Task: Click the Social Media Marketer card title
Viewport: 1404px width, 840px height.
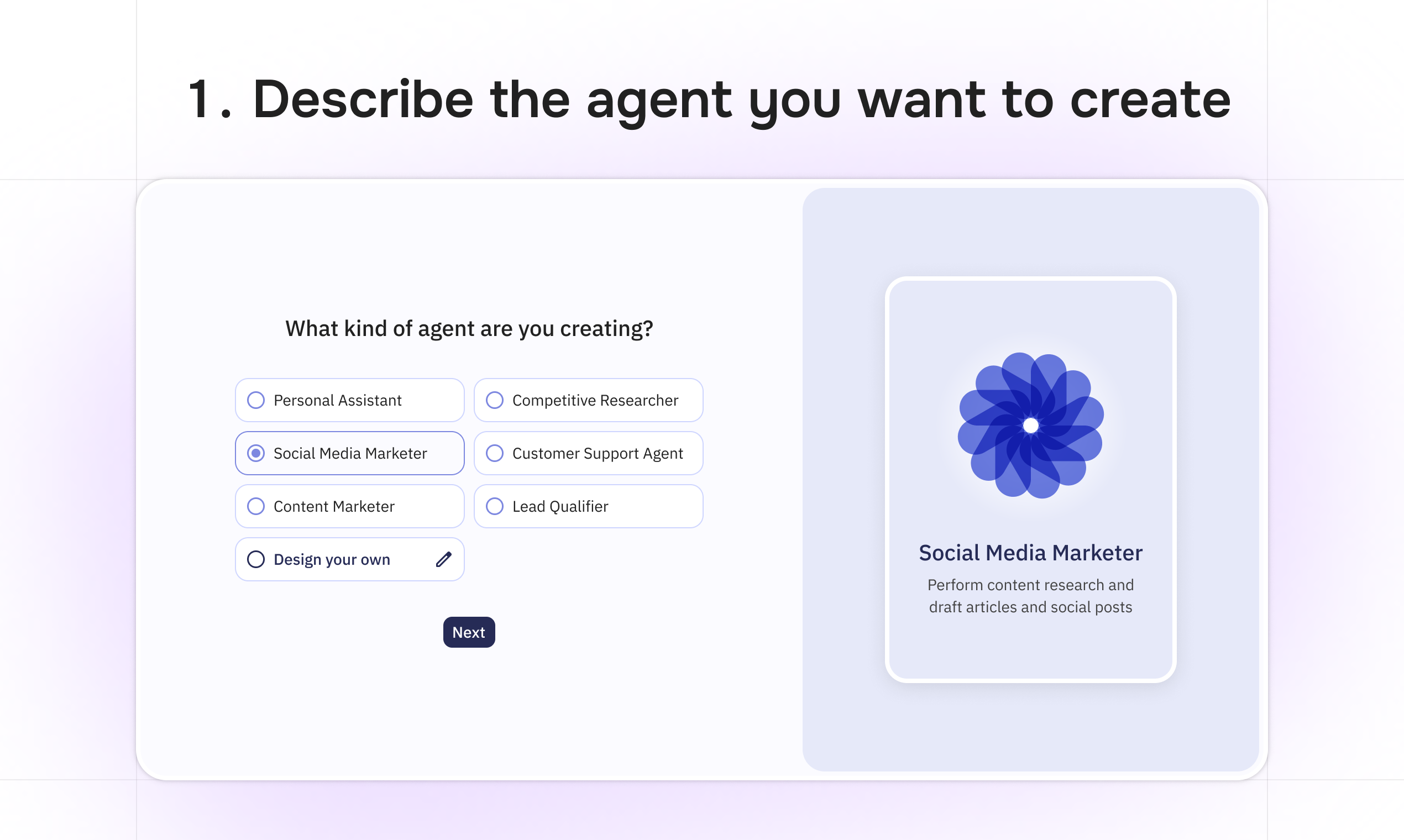Action: 1031,553
